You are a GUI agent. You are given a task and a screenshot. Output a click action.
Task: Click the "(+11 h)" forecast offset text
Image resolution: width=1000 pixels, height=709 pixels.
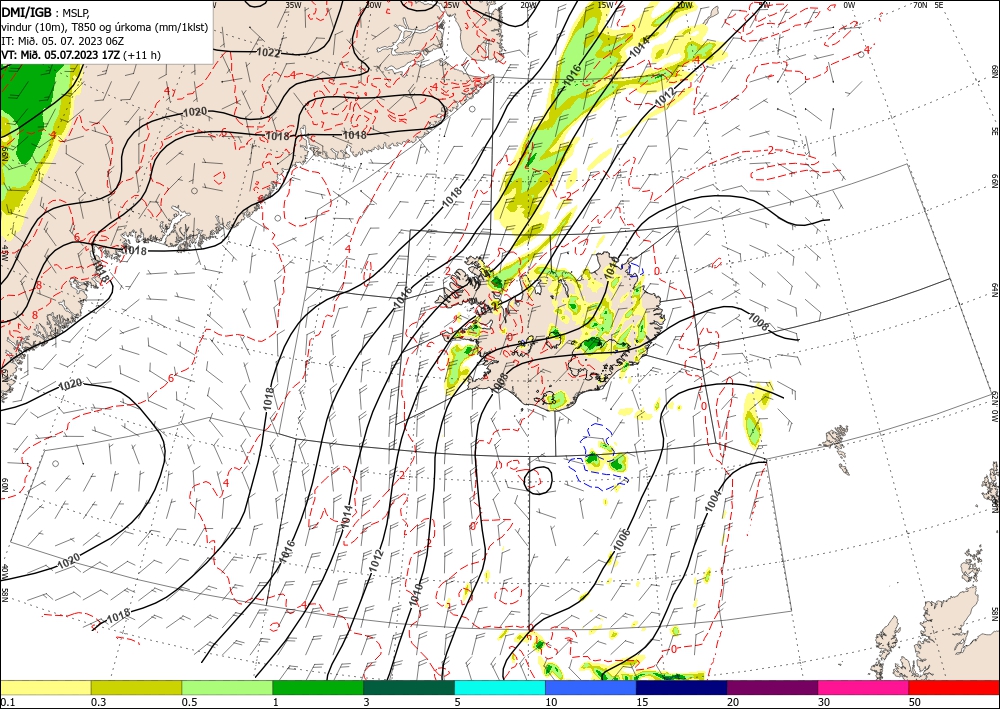coord(142,55)
